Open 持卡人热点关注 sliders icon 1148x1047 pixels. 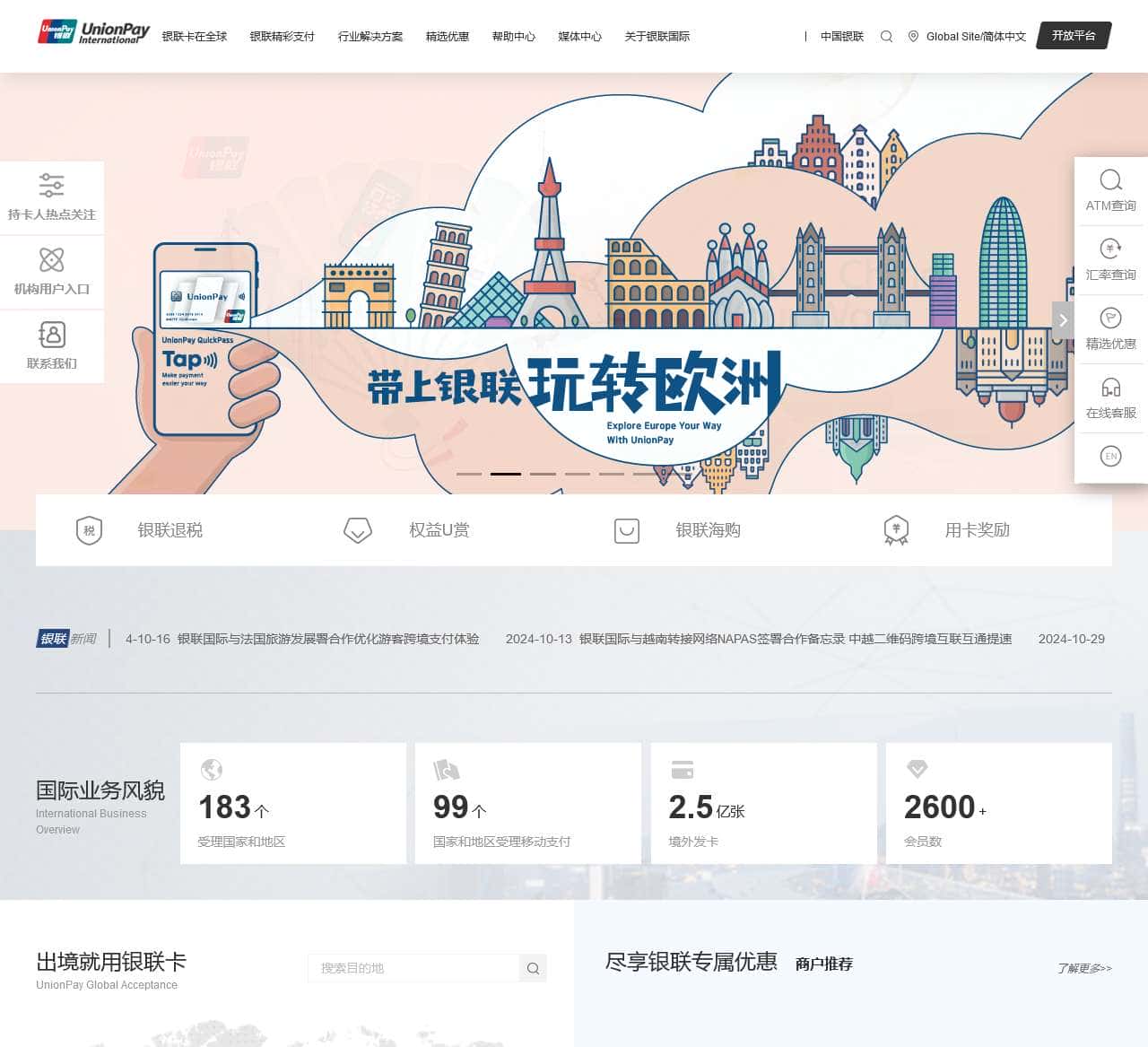click(x=51, y=186)
